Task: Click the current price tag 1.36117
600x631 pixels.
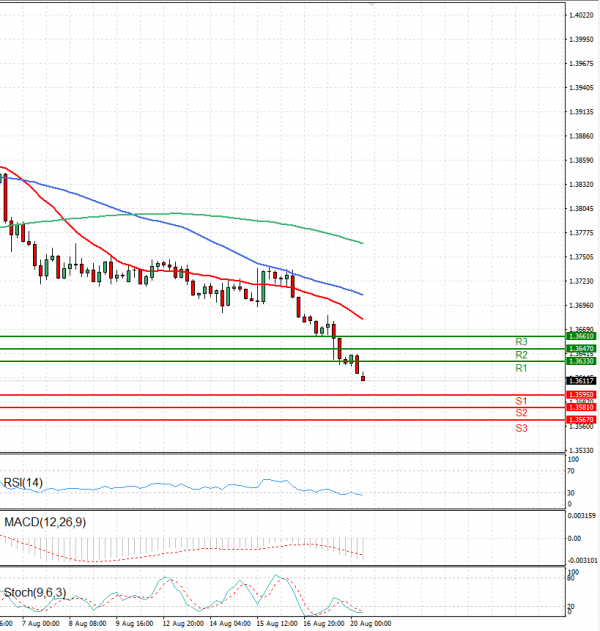Action: coord(581,381)
